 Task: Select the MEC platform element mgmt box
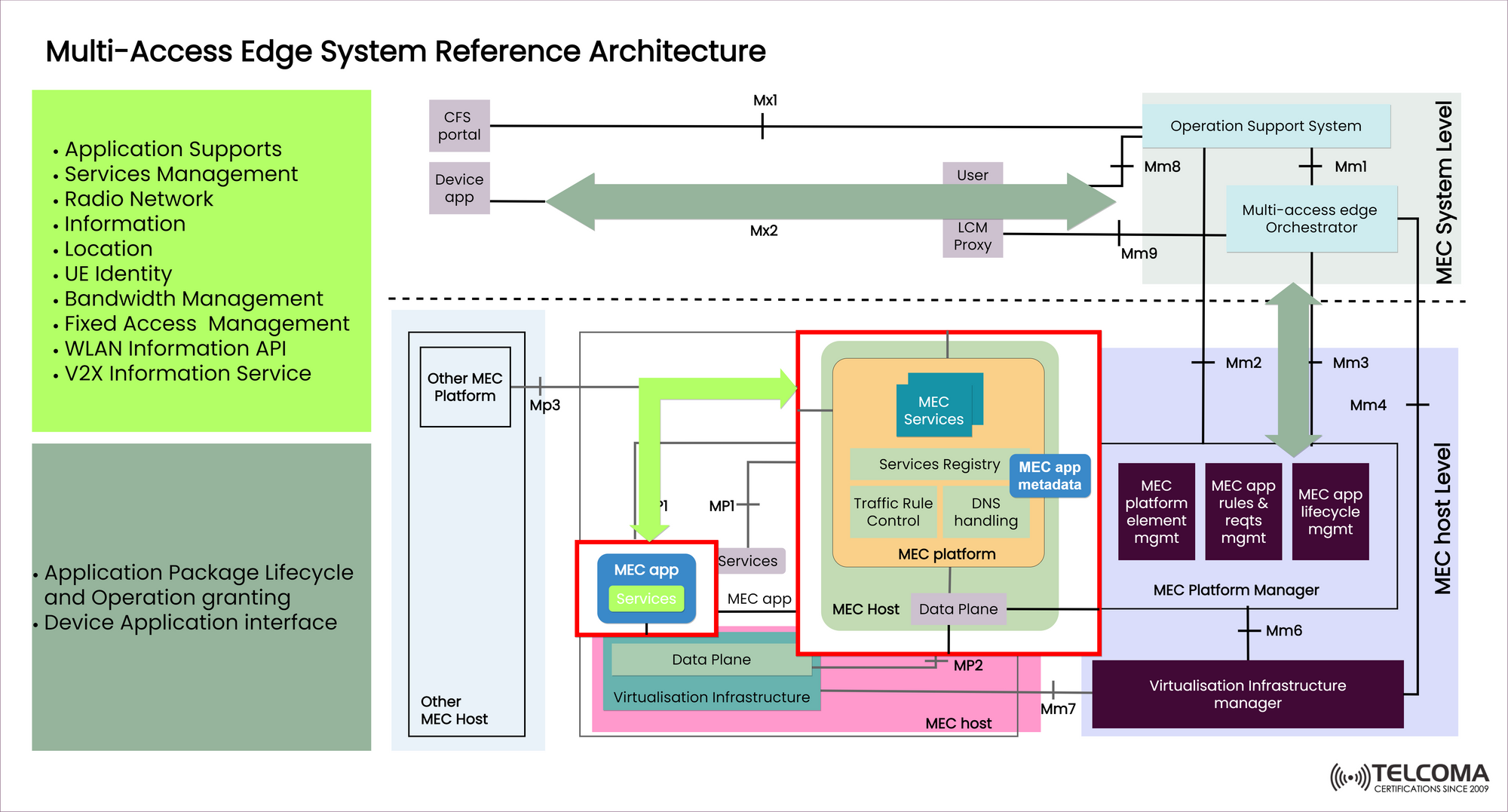tap(1156, 511)
